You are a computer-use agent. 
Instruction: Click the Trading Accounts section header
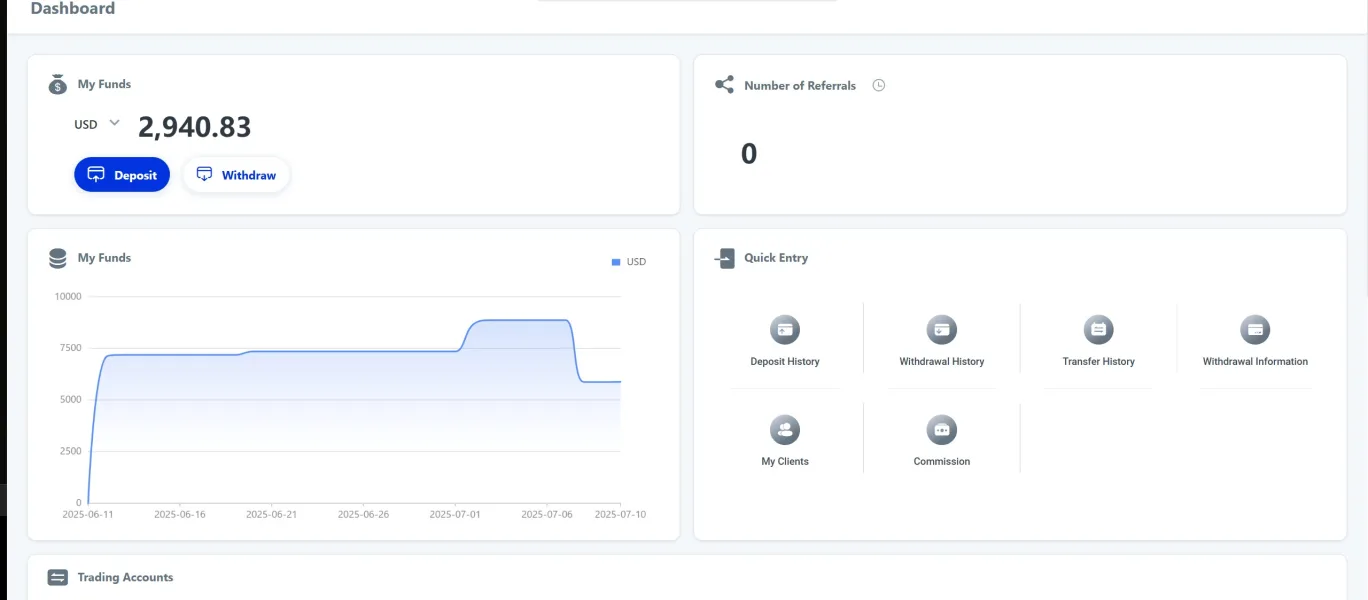click(x=125, y=578)
